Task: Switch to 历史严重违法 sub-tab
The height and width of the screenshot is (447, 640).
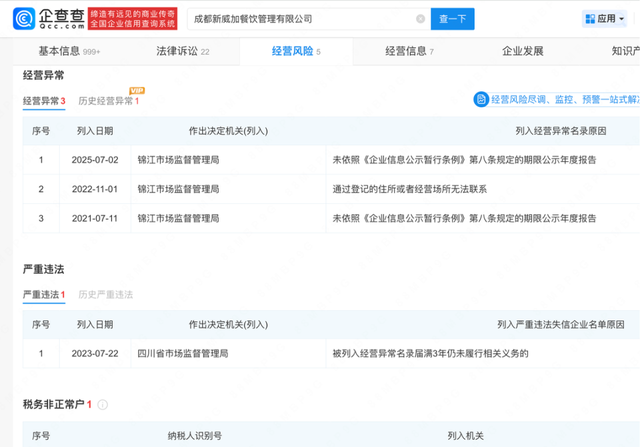Action: coord(105,295)
